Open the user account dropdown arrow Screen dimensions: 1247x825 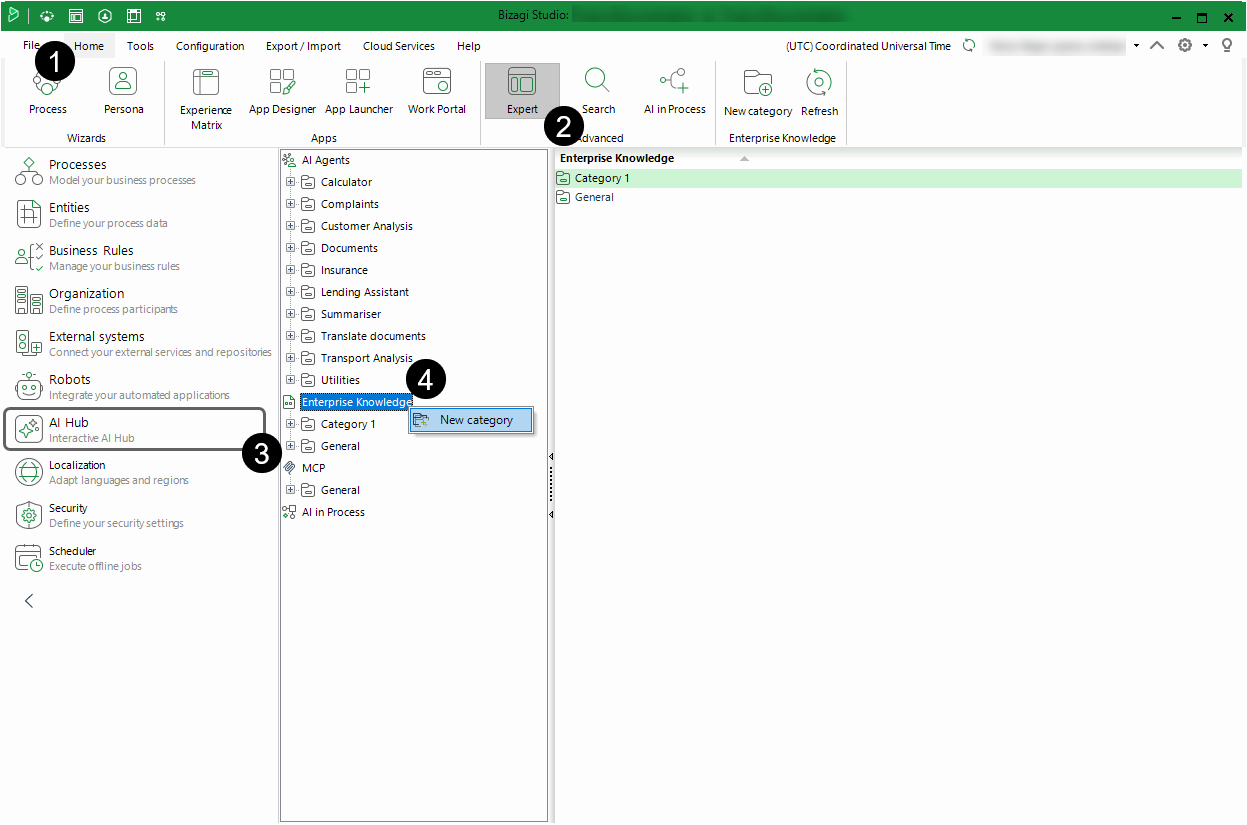1137,46
